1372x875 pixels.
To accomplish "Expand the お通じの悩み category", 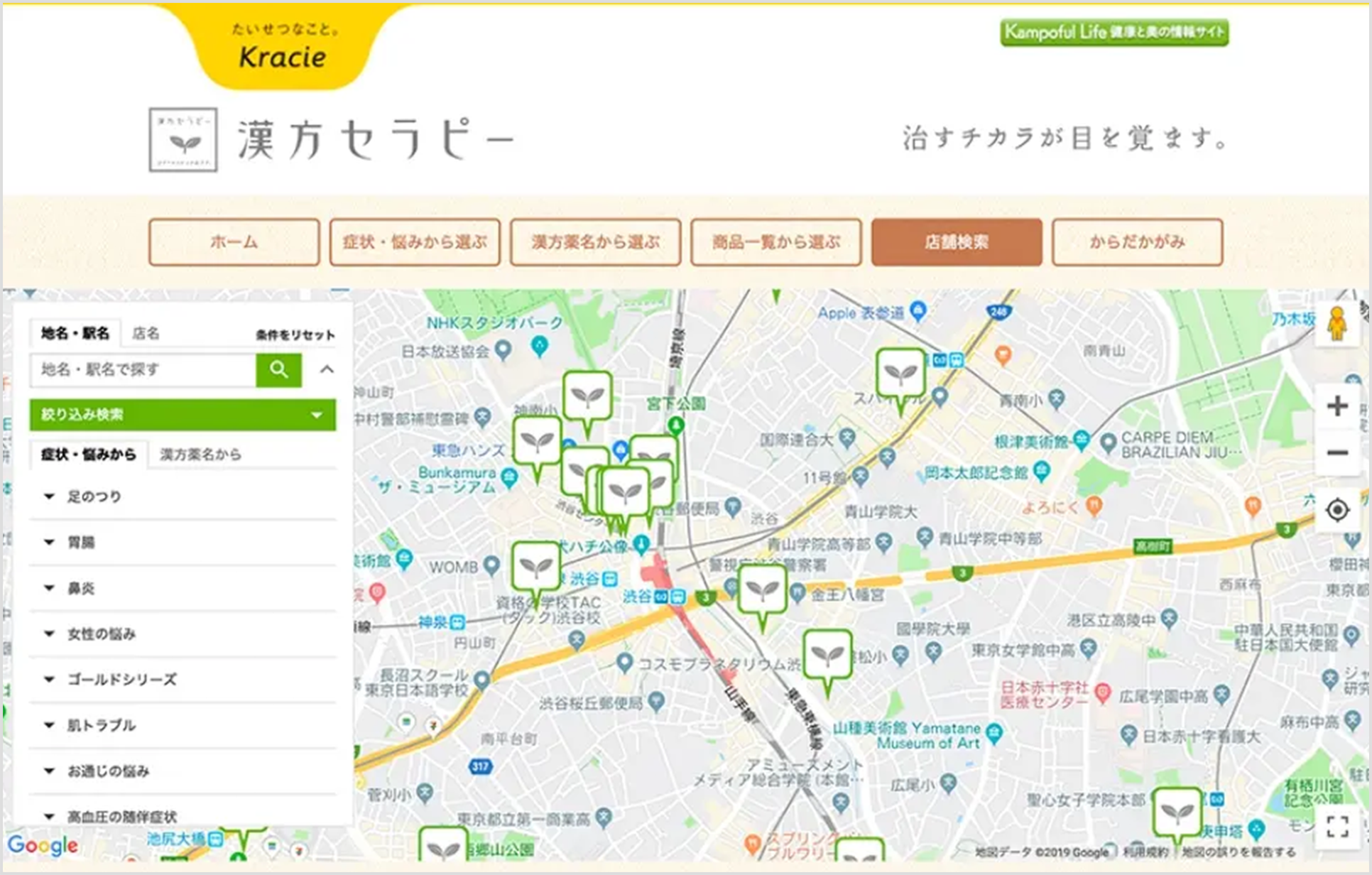I will point(183,771).
